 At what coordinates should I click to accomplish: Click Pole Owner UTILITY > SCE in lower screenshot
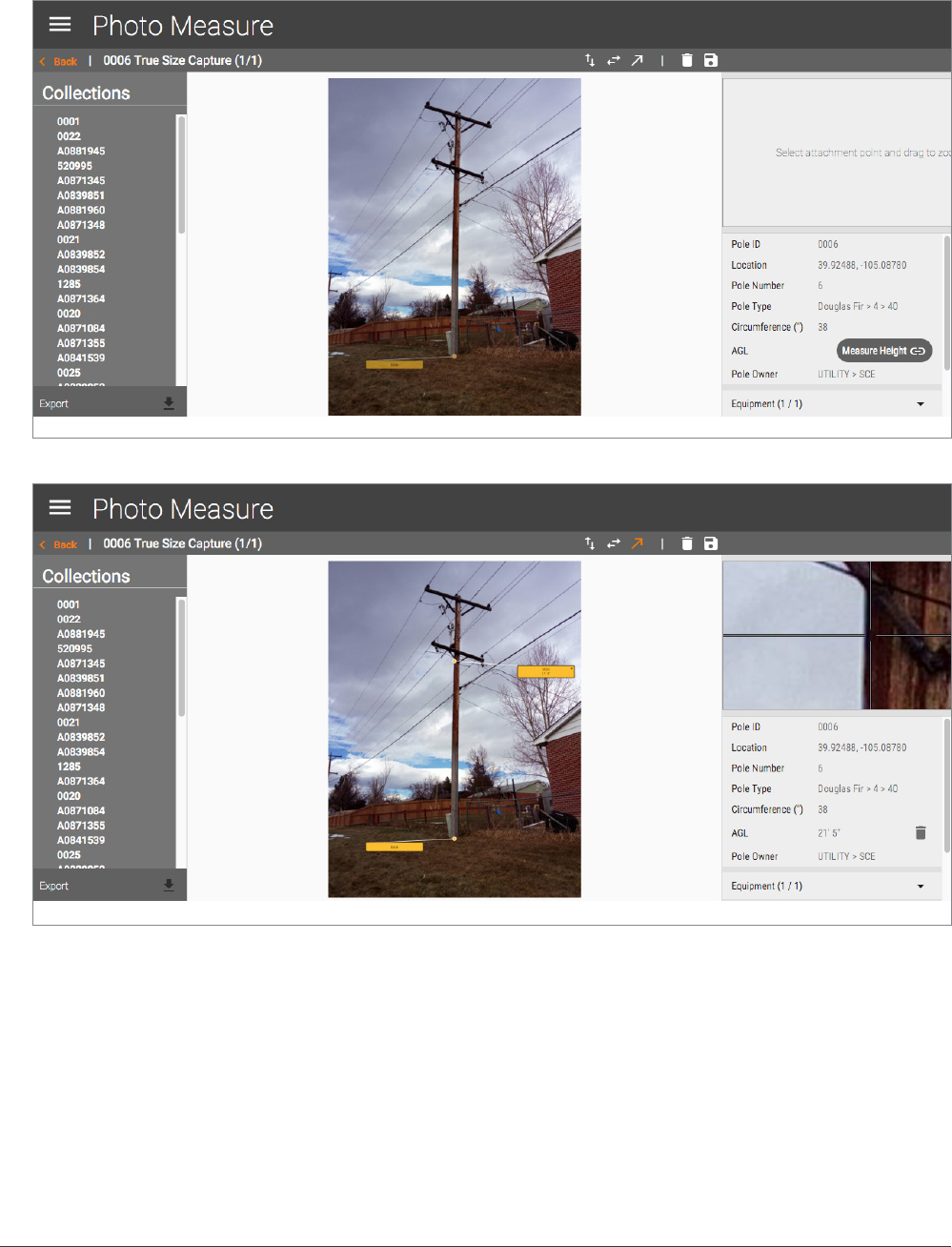(x=846, y=856)
